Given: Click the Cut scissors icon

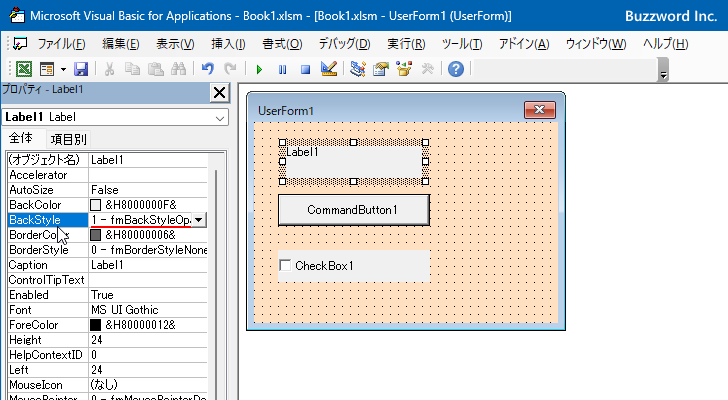Looking at the screenshot, I should tap(110, 69).
